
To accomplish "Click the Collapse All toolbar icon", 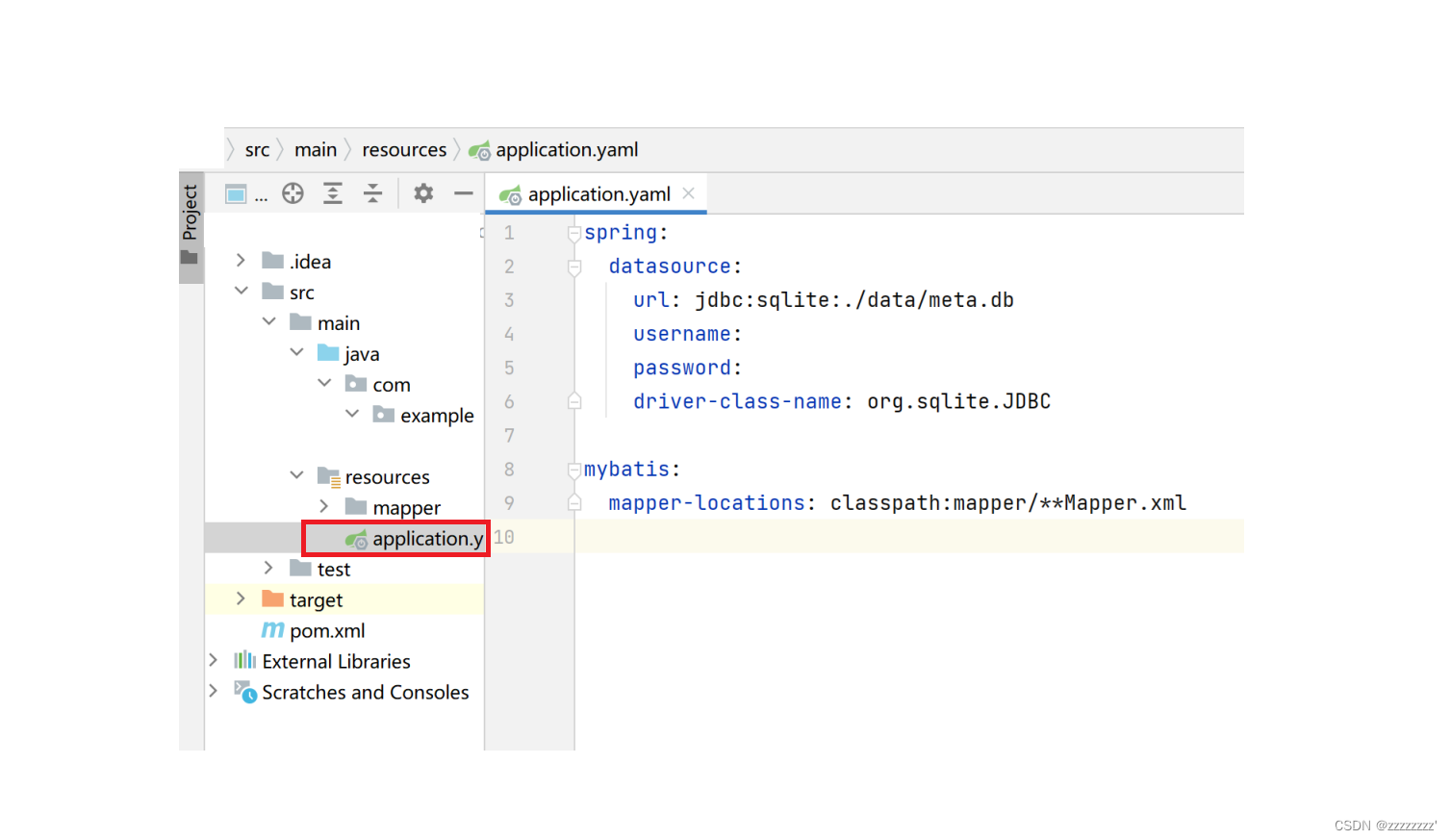I will tap(372, 193).
